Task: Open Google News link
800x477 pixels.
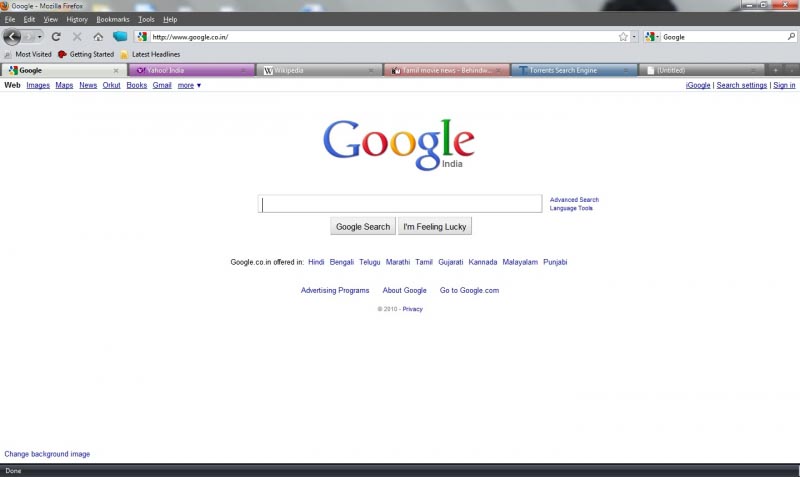Action: 88,85
